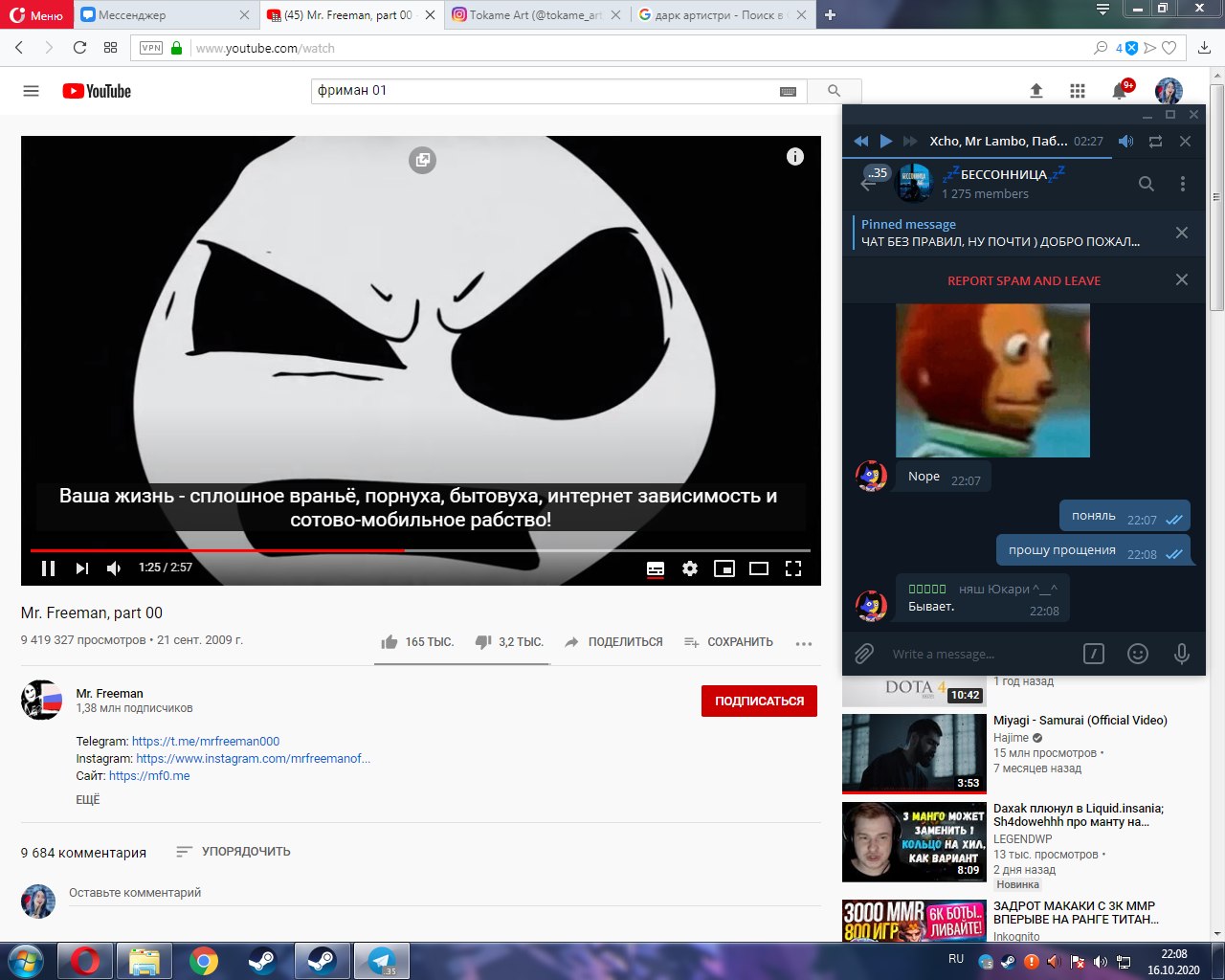
Task: Toggle subtitles in the YouTube player
Action: click(656, 568)
